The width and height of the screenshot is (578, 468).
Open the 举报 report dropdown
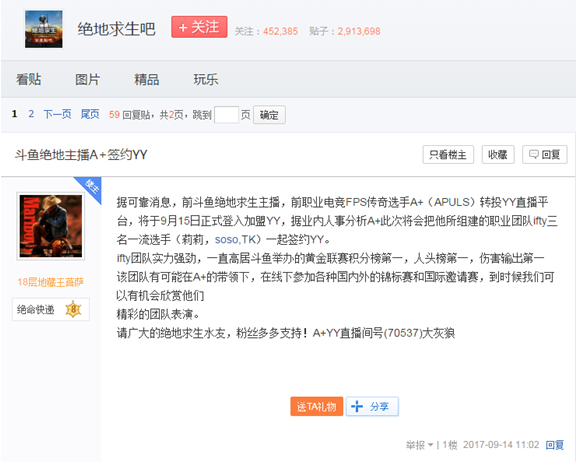point(419,445)
